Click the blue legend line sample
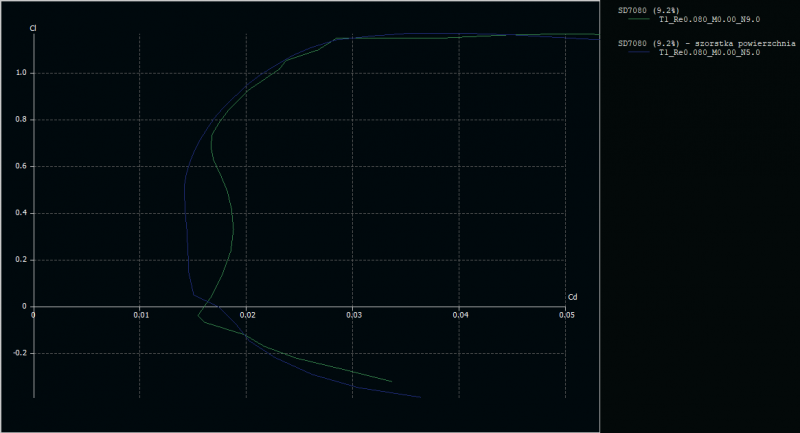Image resolution: width=800 pixels, height=433 pixels. pos(637,52)
